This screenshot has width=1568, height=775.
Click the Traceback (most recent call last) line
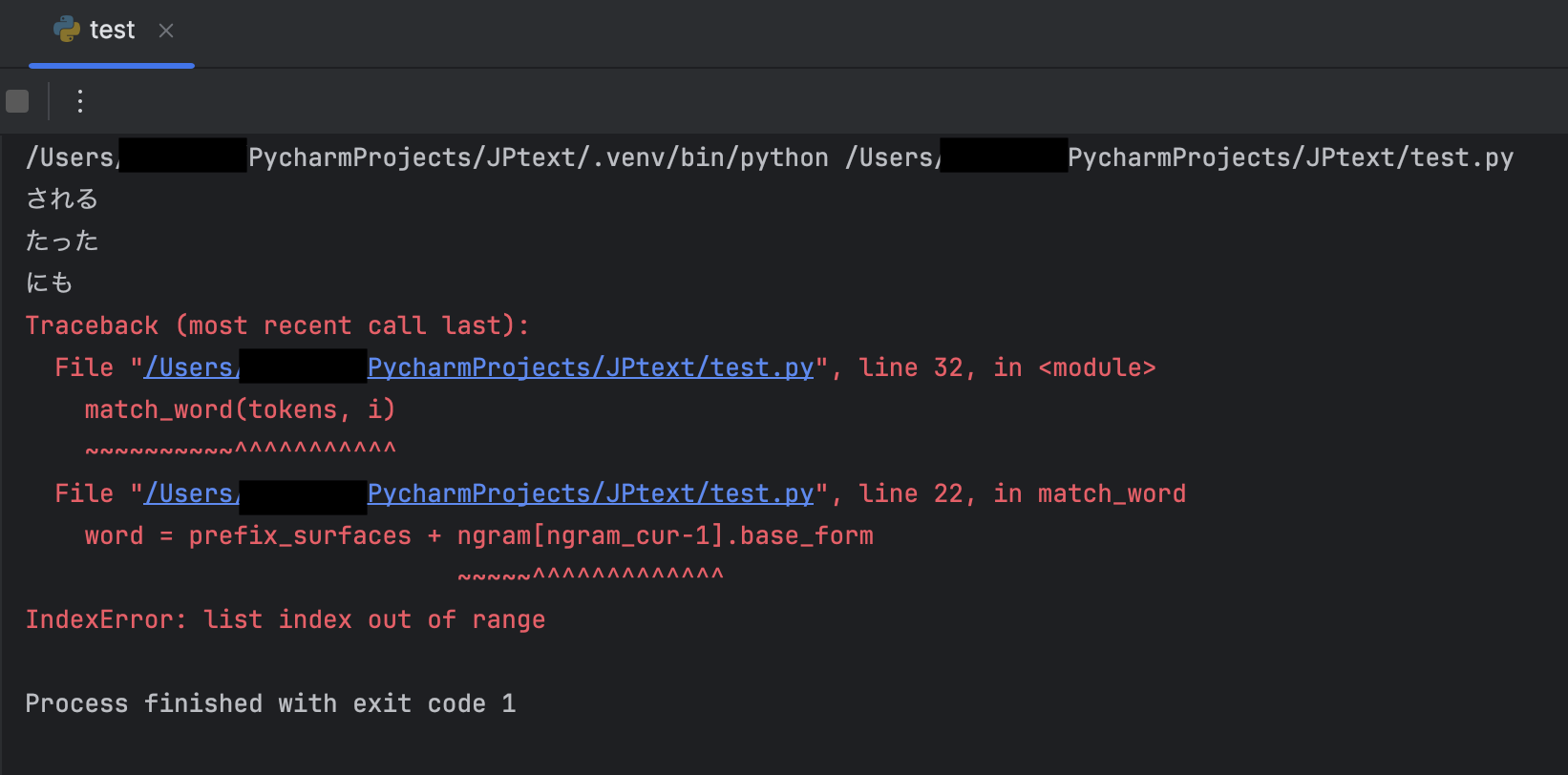(277, 325)
